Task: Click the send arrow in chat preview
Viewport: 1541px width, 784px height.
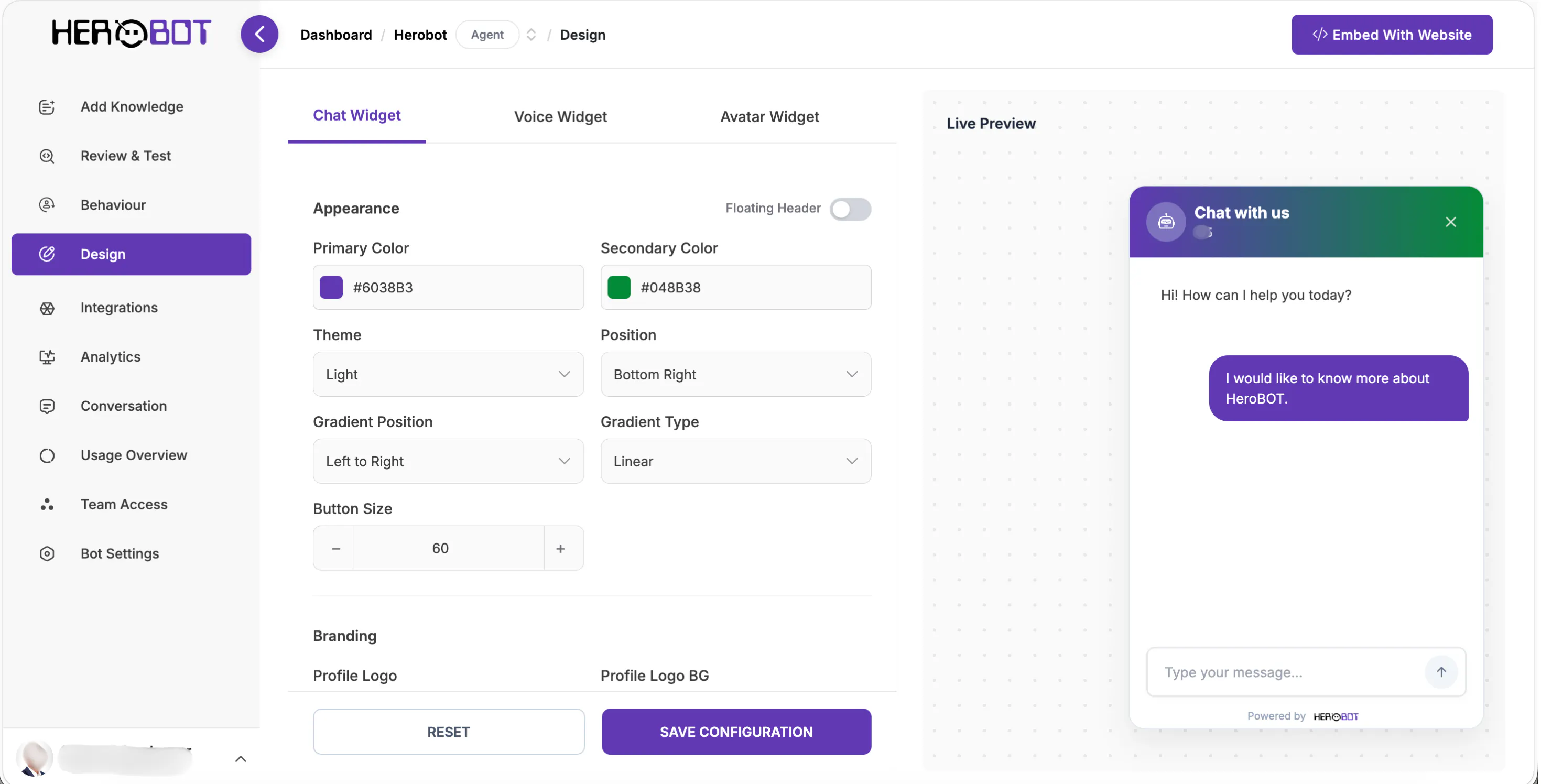Action: click(1440, 672)
